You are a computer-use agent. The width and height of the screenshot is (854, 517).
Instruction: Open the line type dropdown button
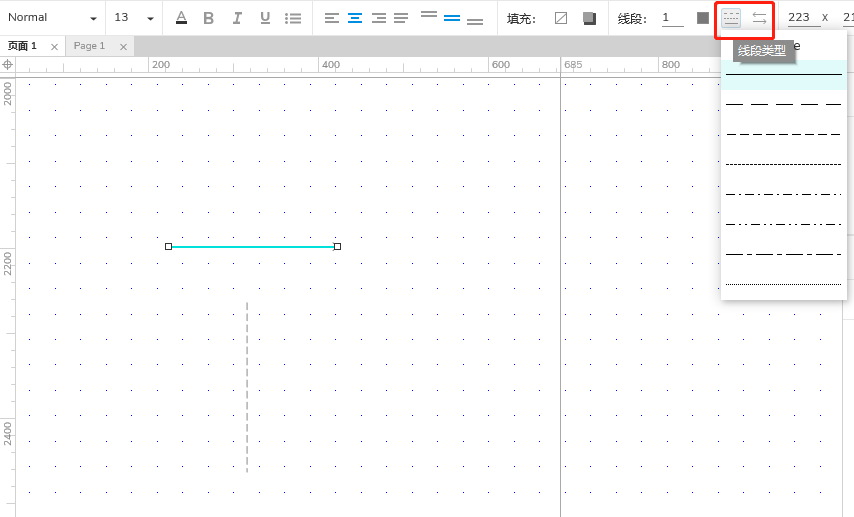(731, 19)
